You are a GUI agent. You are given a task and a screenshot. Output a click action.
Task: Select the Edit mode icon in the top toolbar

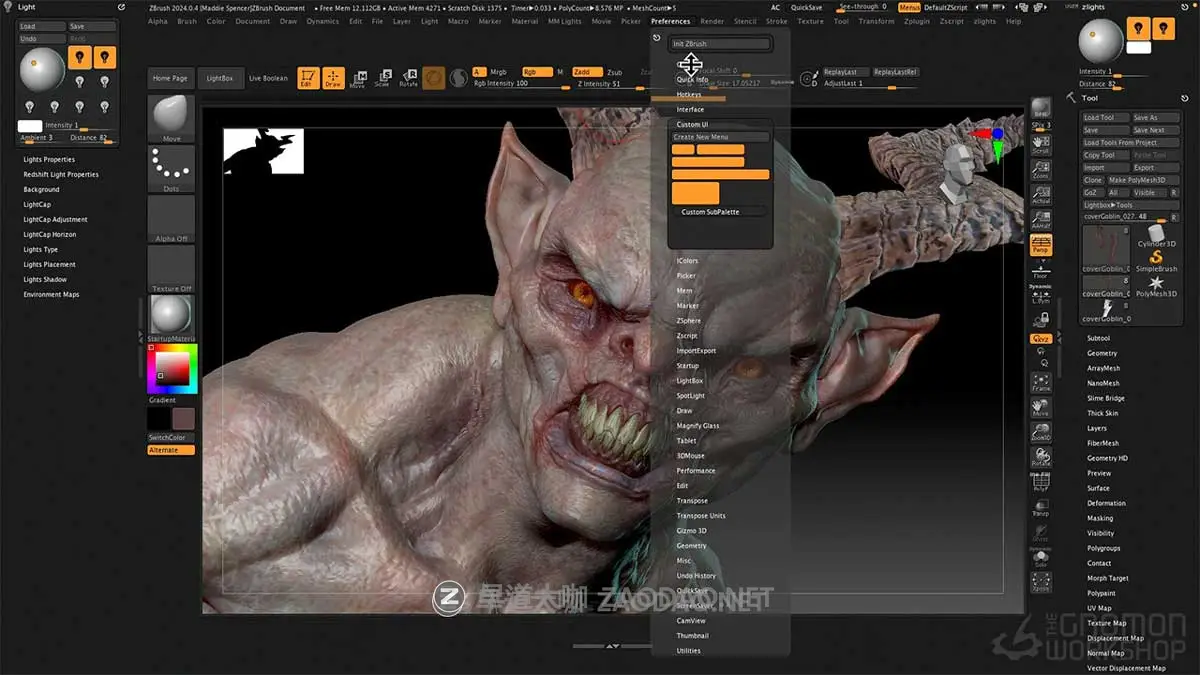(x=307, y=77)
